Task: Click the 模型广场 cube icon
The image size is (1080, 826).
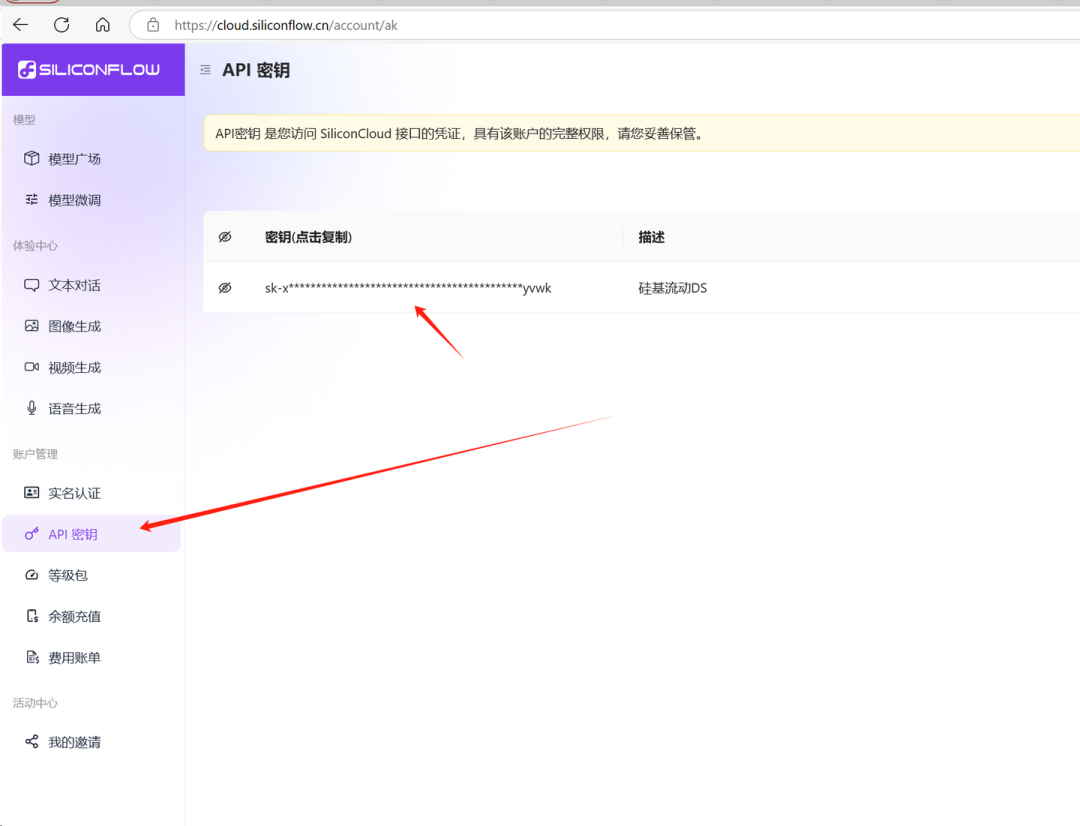Action: 32,158
